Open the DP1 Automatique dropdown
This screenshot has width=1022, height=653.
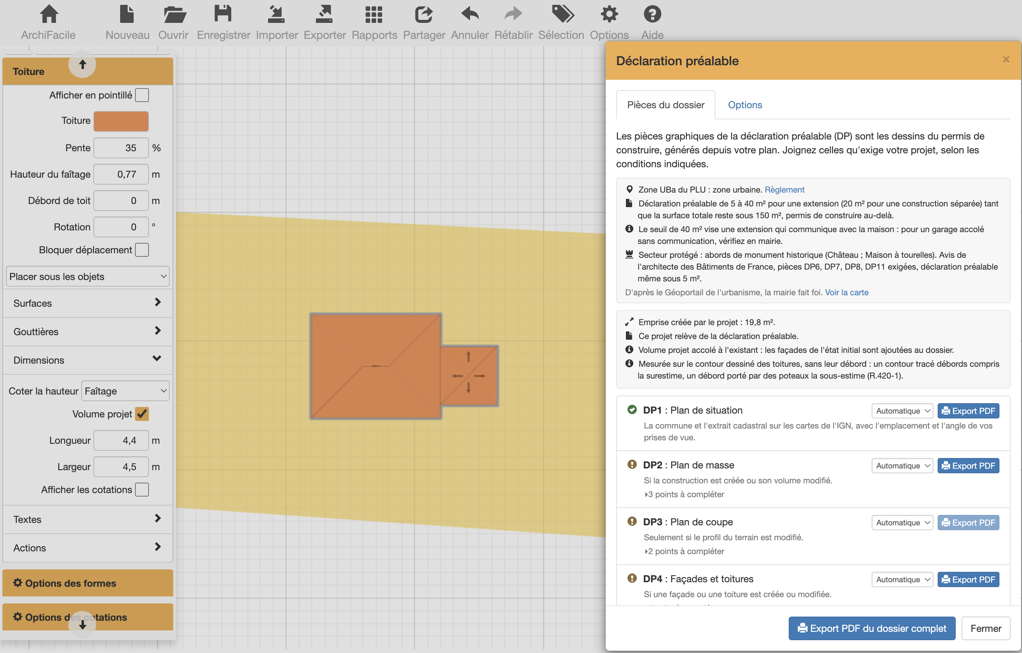[x=903, y=411]
